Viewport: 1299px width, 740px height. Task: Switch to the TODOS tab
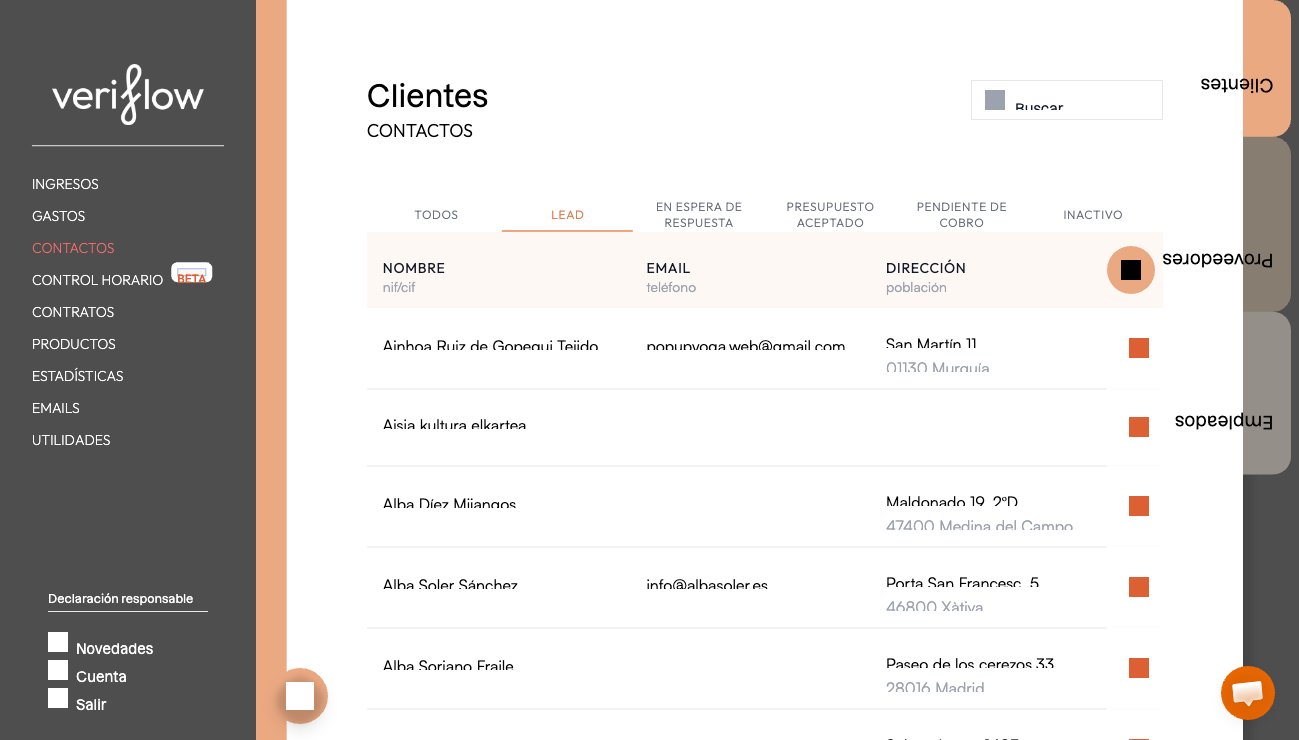436,215
